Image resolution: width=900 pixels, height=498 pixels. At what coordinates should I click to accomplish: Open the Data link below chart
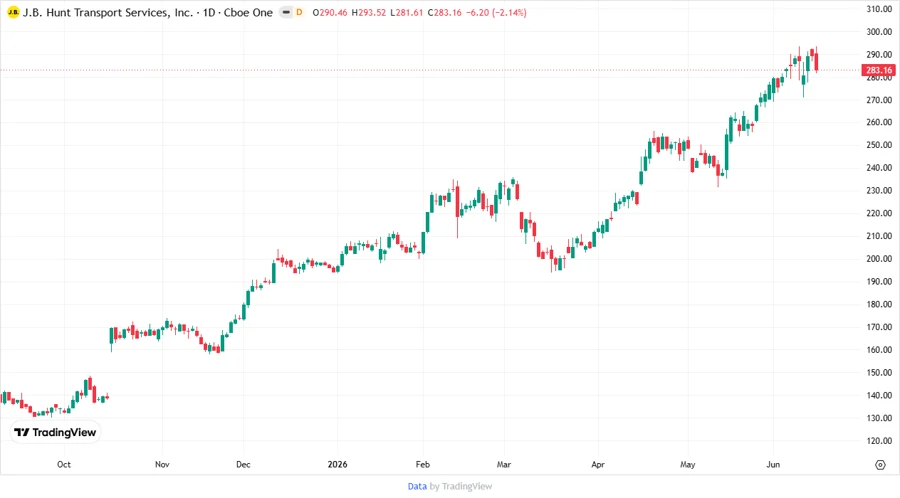pyautogui.click(x=417, y=486)
